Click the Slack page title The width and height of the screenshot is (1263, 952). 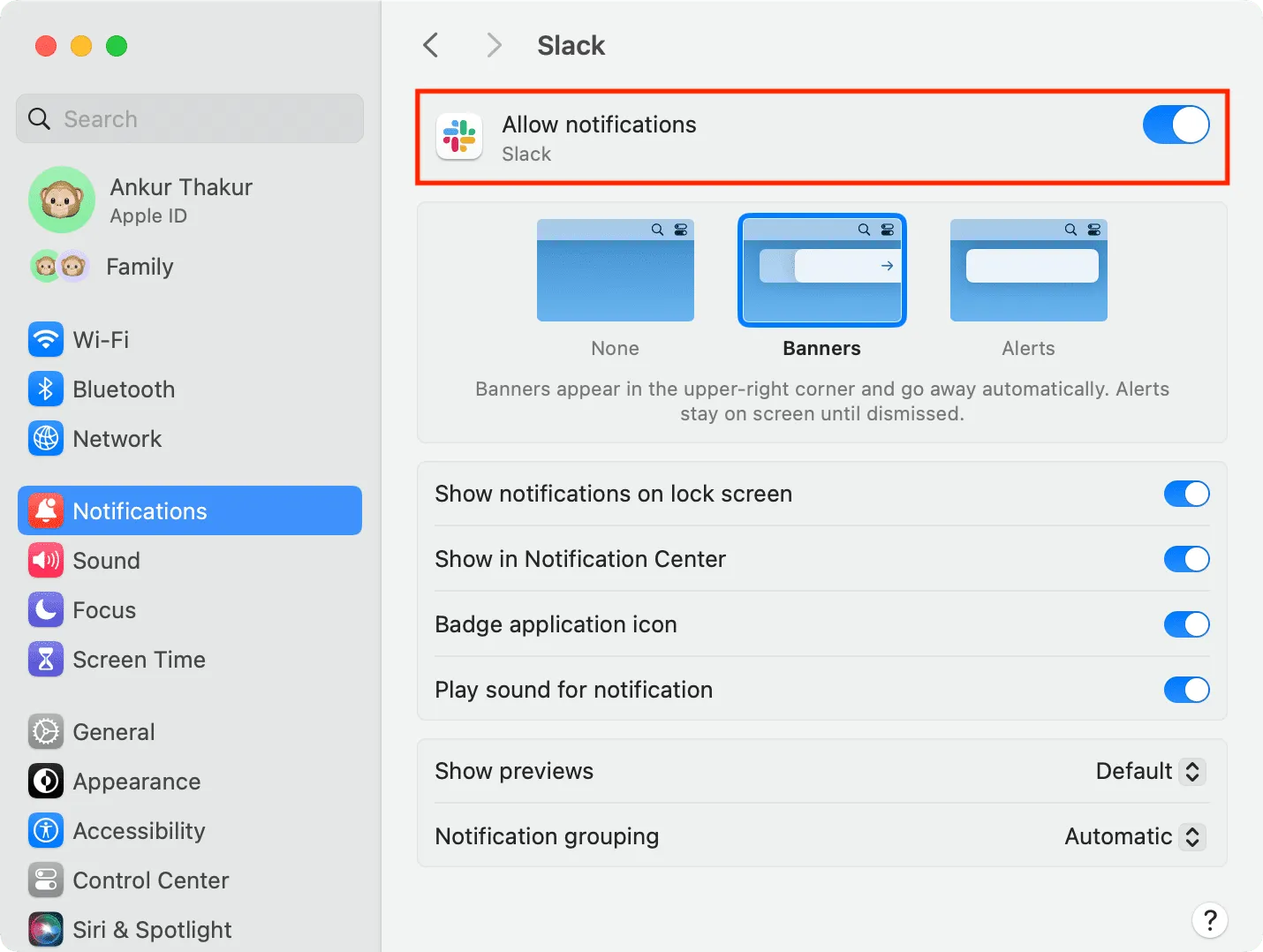(x=571, y=45)
